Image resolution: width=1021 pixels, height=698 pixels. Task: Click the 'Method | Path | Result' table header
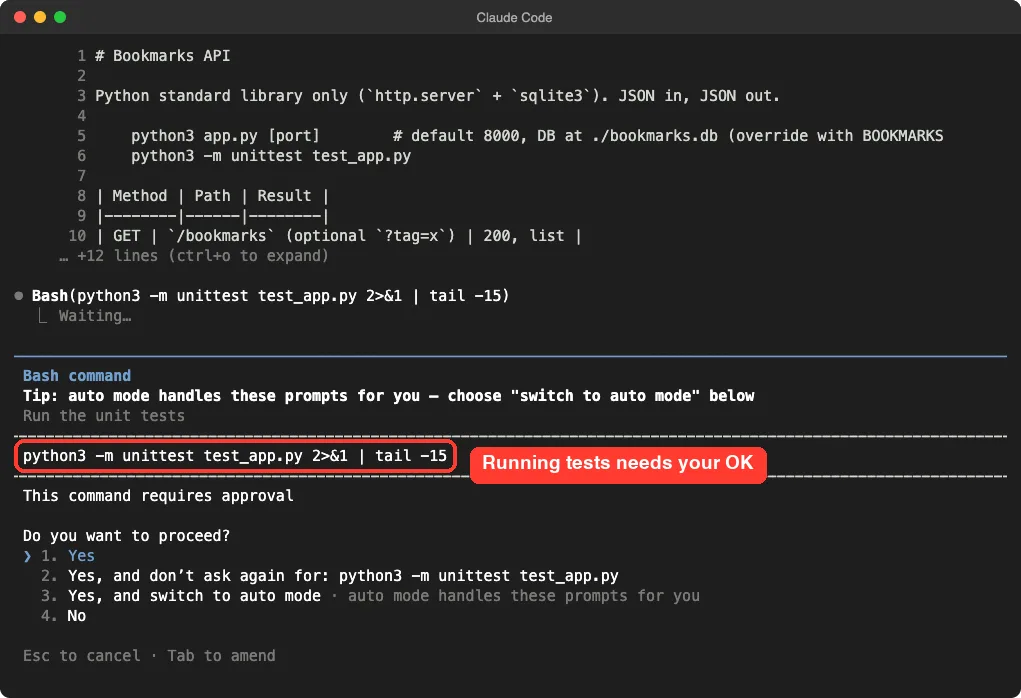(x=212, y=195)
